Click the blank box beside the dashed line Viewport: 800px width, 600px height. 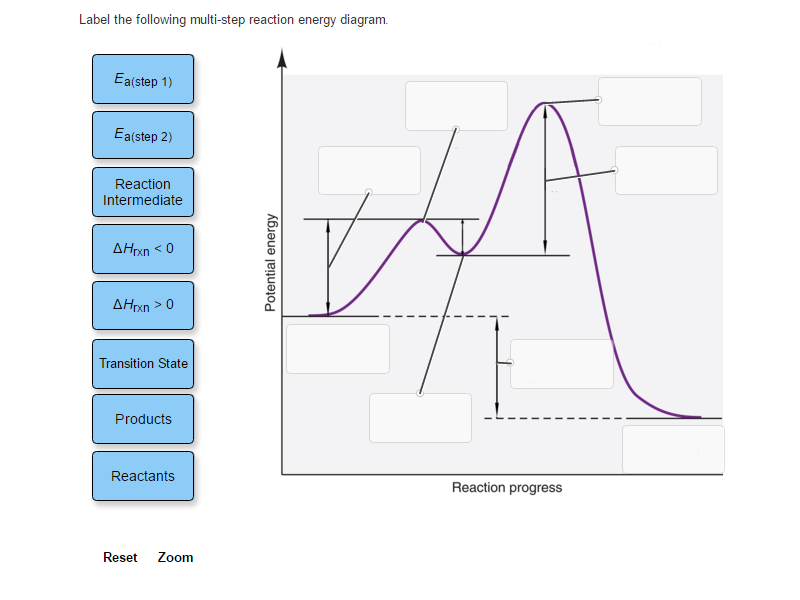420,417
